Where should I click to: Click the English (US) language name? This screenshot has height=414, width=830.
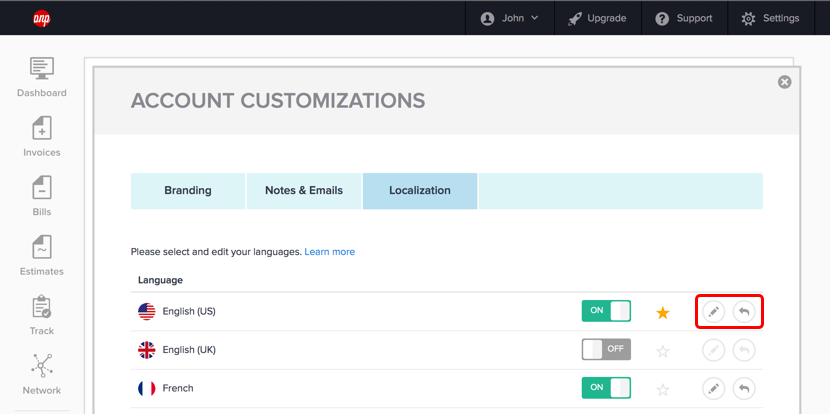pyautogui.click(x=189, y=312)
